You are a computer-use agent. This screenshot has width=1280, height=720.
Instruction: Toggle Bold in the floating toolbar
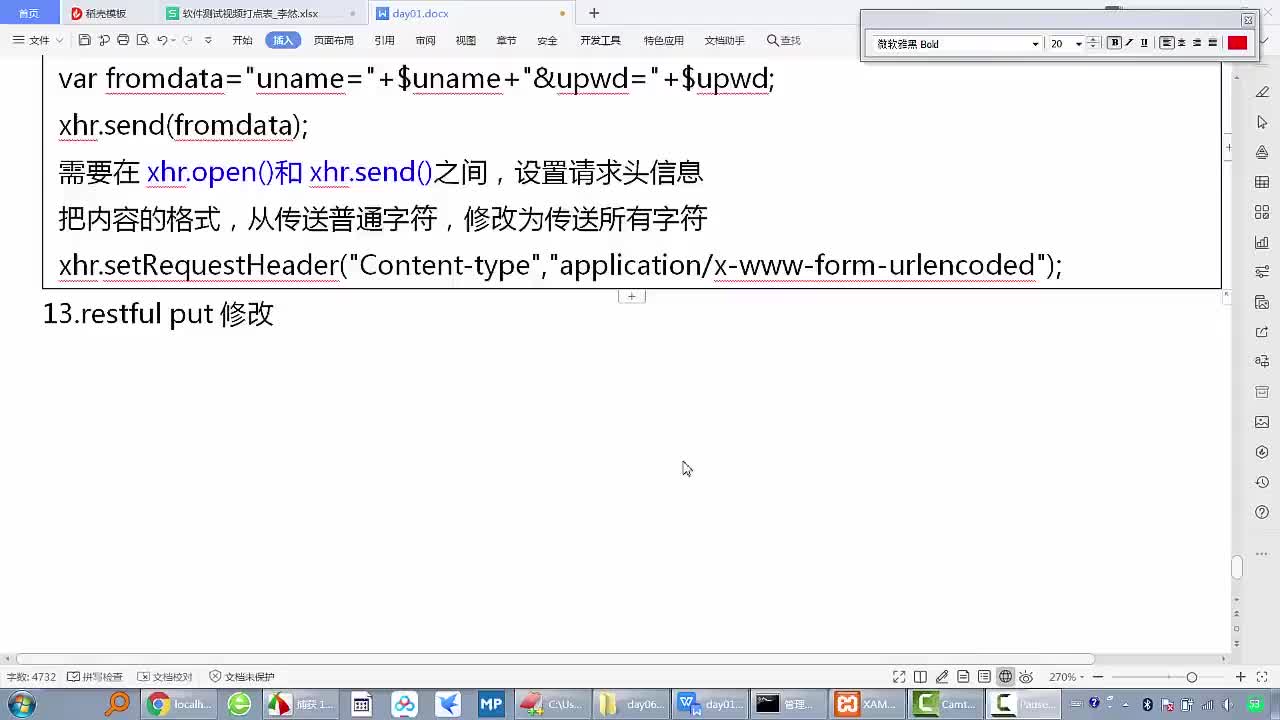(1114, 43)
